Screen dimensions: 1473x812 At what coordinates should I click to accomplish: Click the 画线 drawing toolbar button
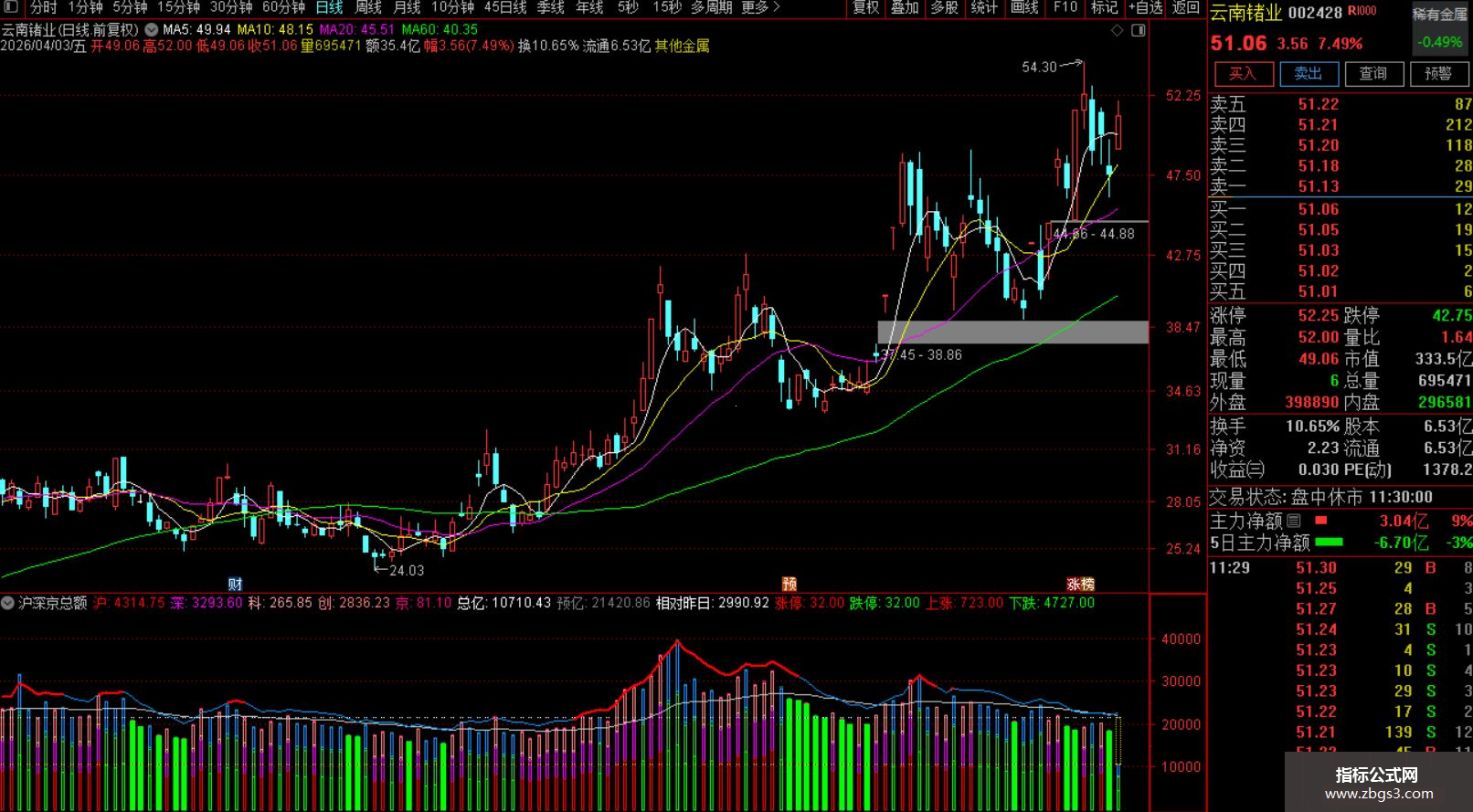tap(1024, 7)
